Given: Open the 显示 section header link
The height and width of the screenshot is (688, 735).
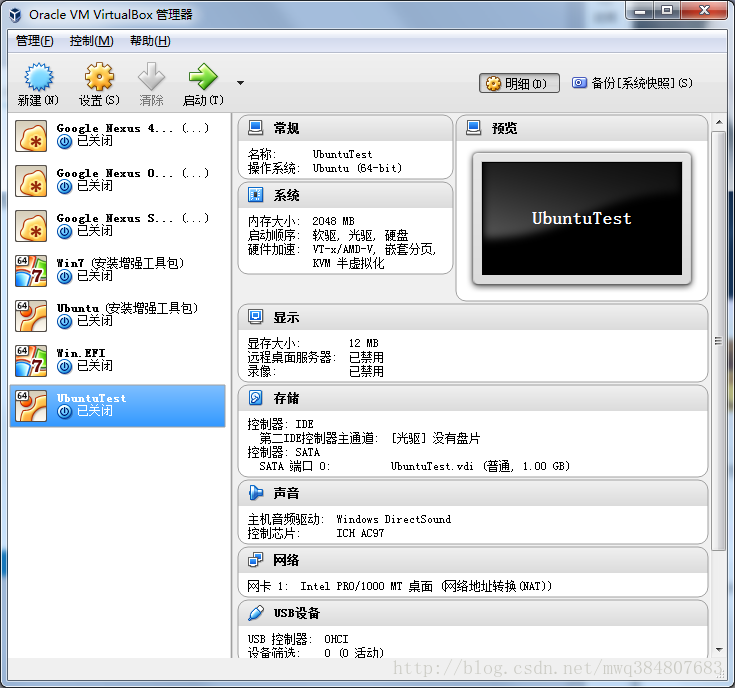Looking at the screenshot, I should click(x=286, y=317).
